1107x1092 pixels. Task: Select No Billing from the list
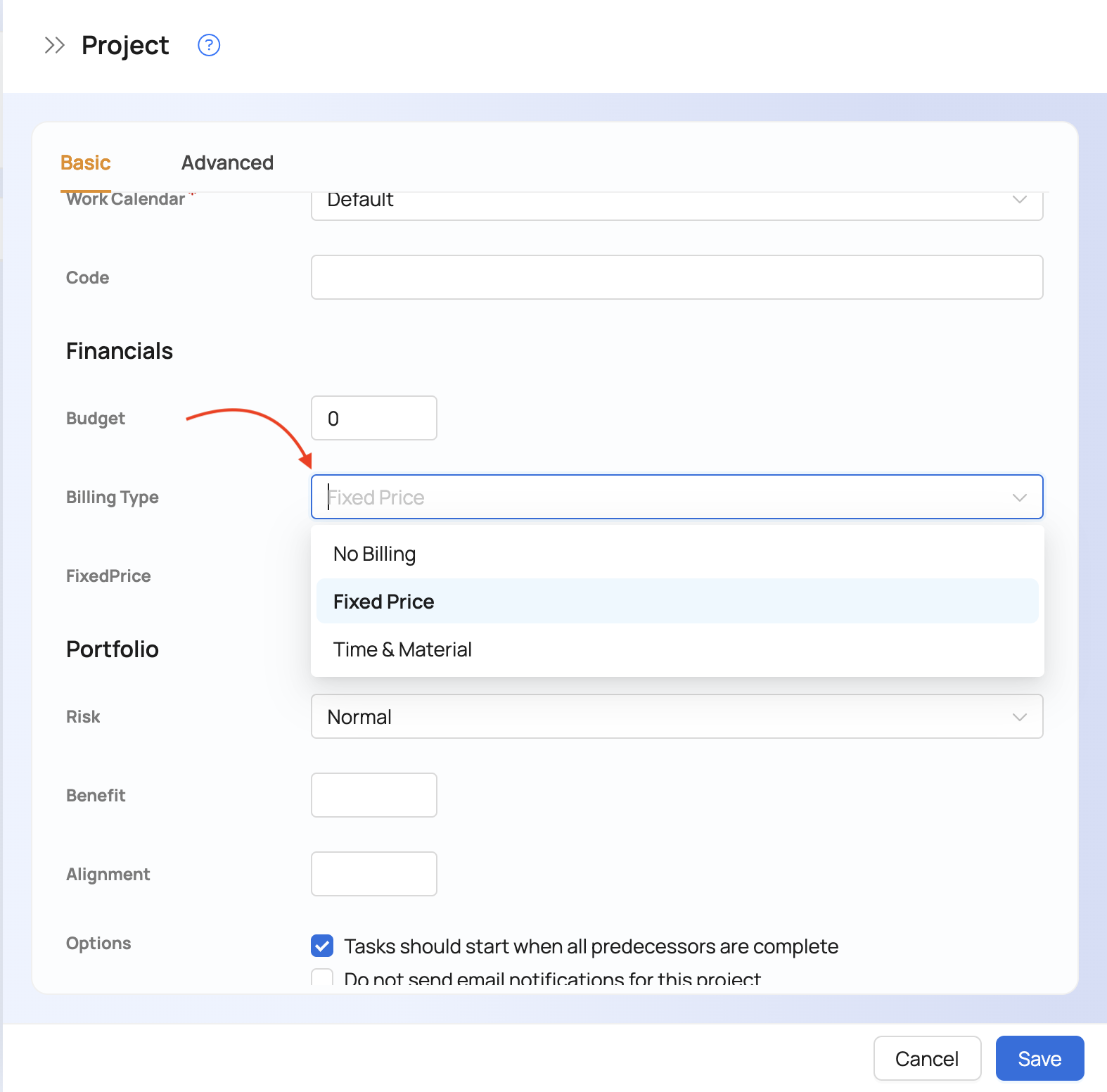pos(375,554)
